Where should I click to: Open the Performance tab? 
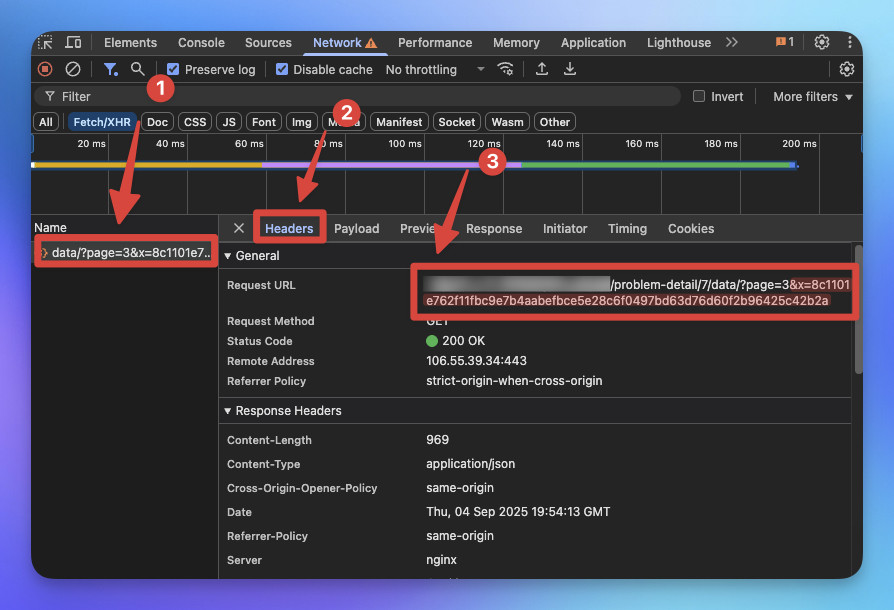click(435, 43)
